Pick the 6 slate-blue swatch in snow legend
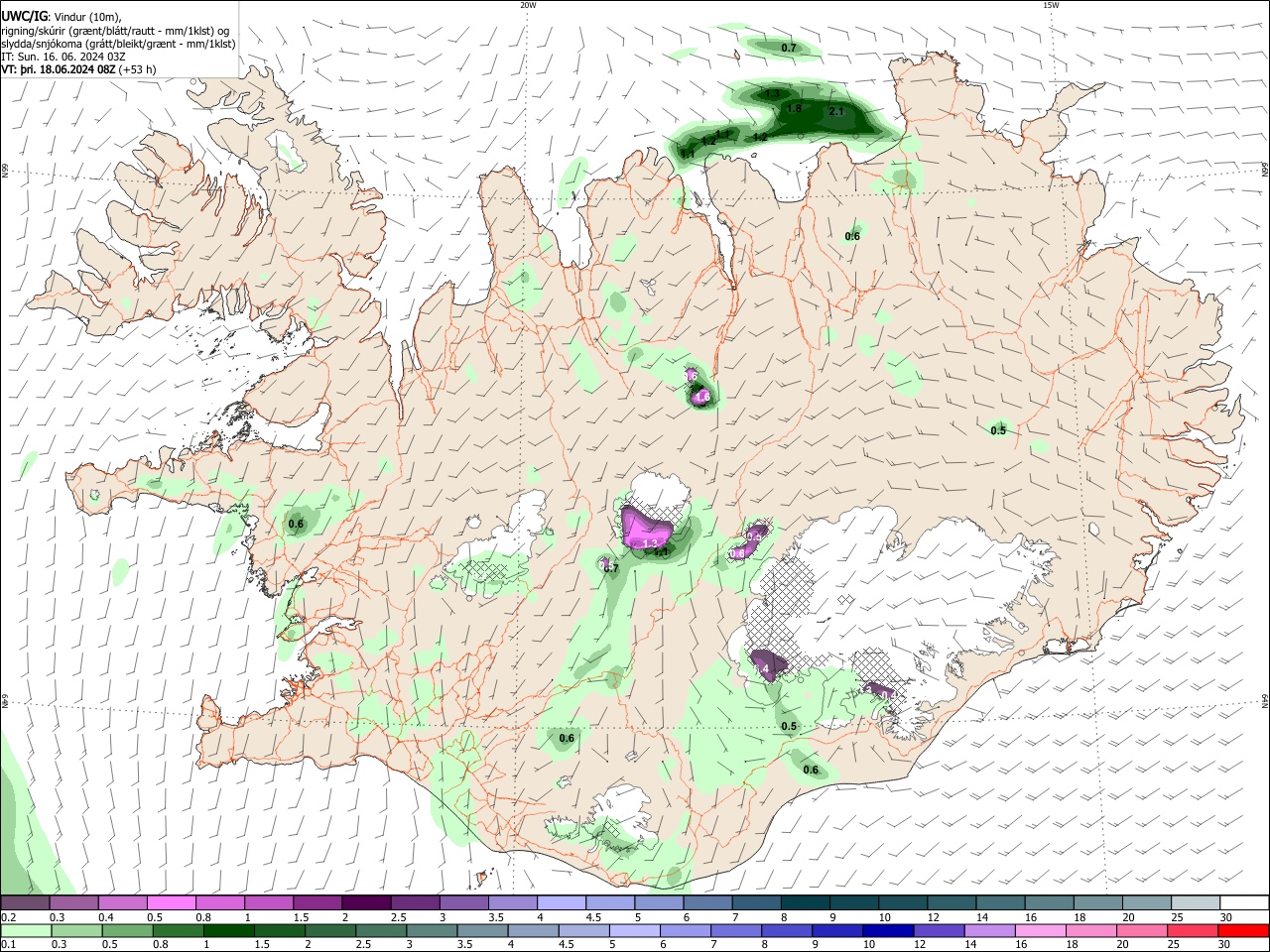This screenshot has height=952, width=1270. [707, 903]
